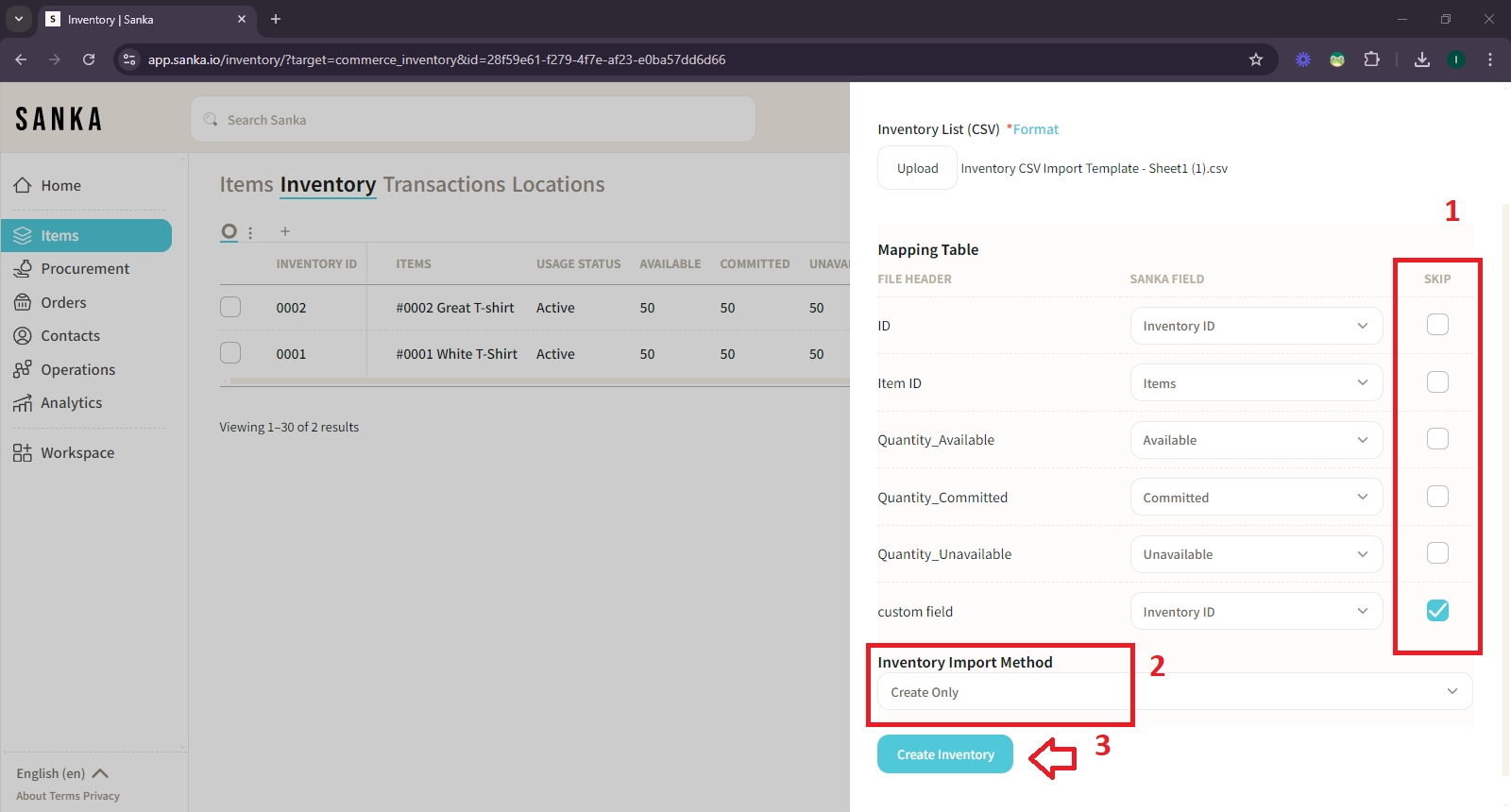Expand Sanka Field dropdown for Quantity_Available
The height and width of the screenshot is (812, 1511).
pyautogui.click(x=1255, y=440)
